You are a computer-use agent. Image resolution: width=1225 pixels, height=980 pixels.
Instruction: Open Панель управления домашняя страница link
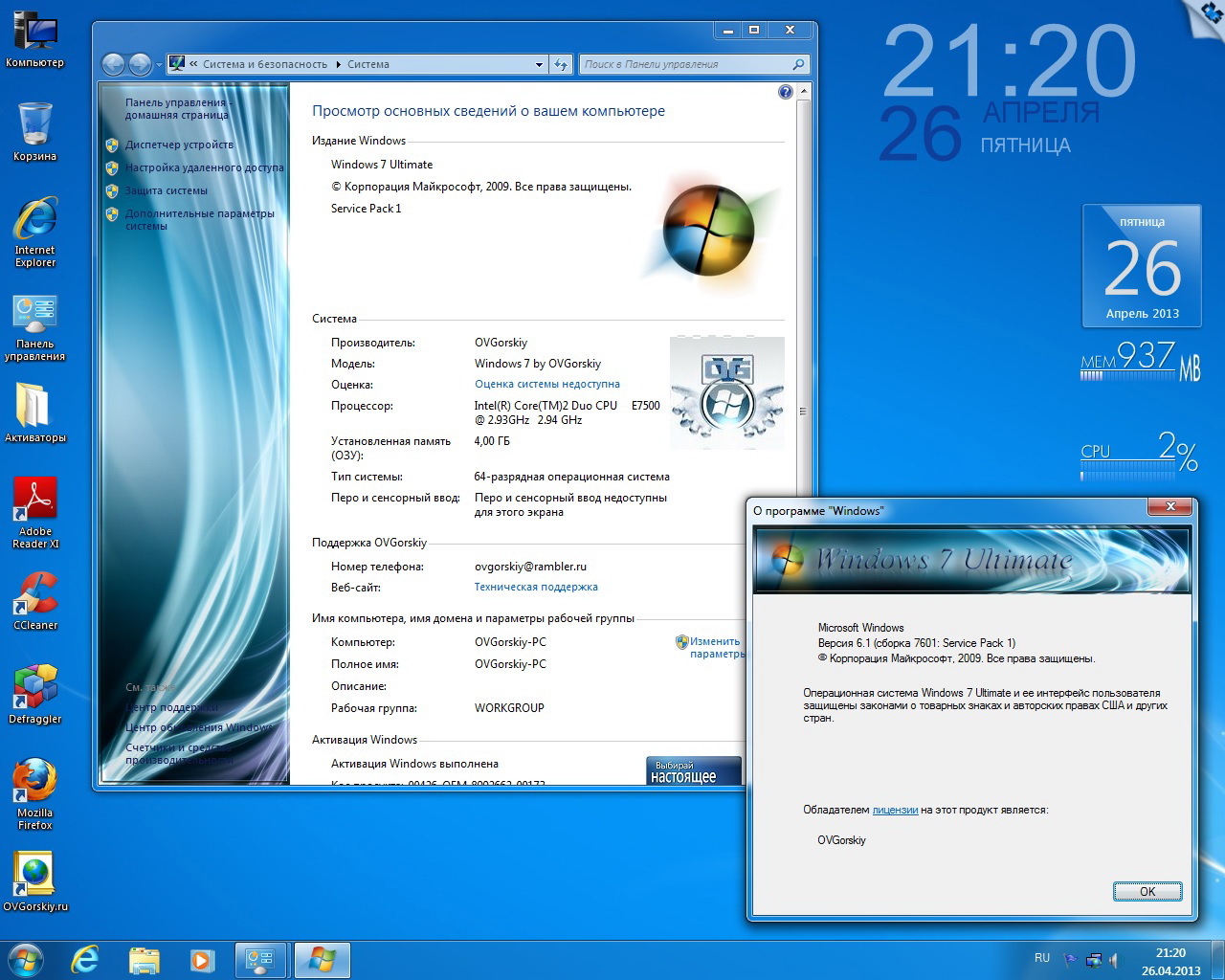pos(177,108)
